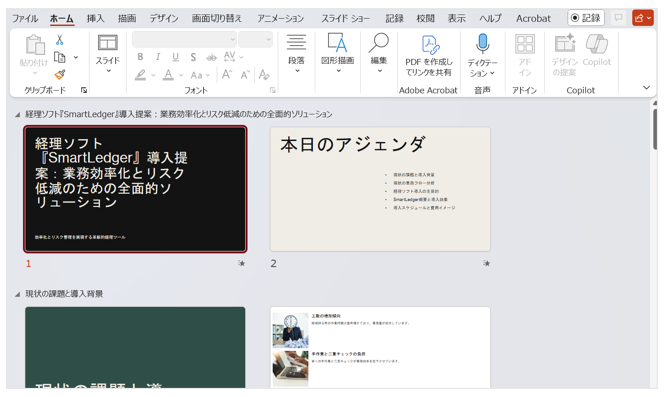The height and width of the screenshot is (397, 664).
Task: Click the Paste clipboard icon
Action: 35,44
